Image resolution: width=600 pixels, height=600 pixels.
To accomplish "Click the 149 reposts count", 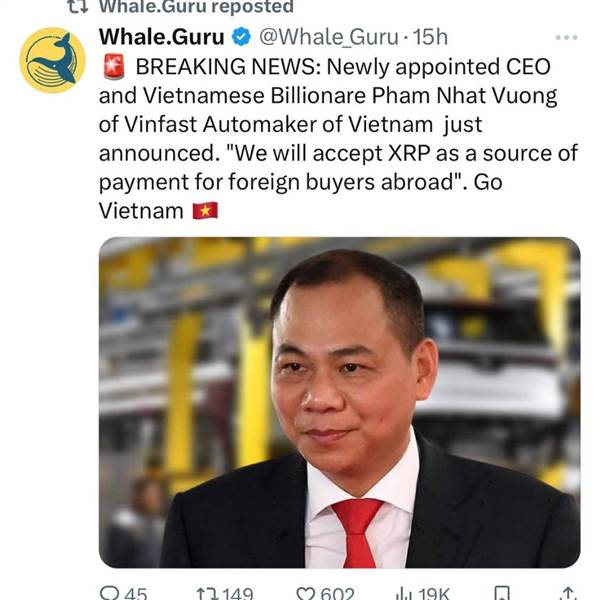I will coord(237,594).
